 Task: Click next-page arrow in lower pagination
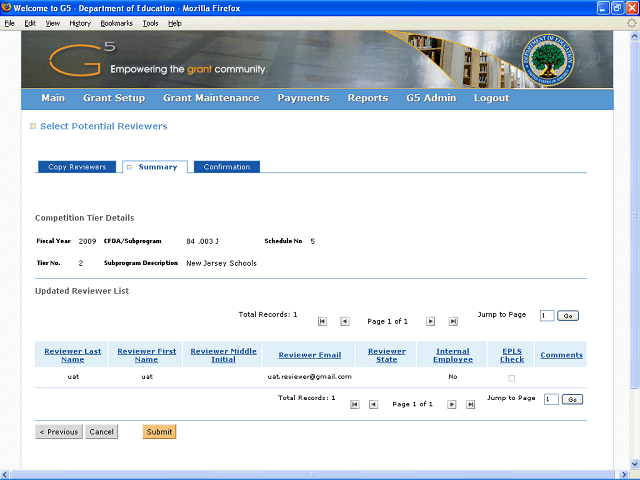[x=451, y=404]
